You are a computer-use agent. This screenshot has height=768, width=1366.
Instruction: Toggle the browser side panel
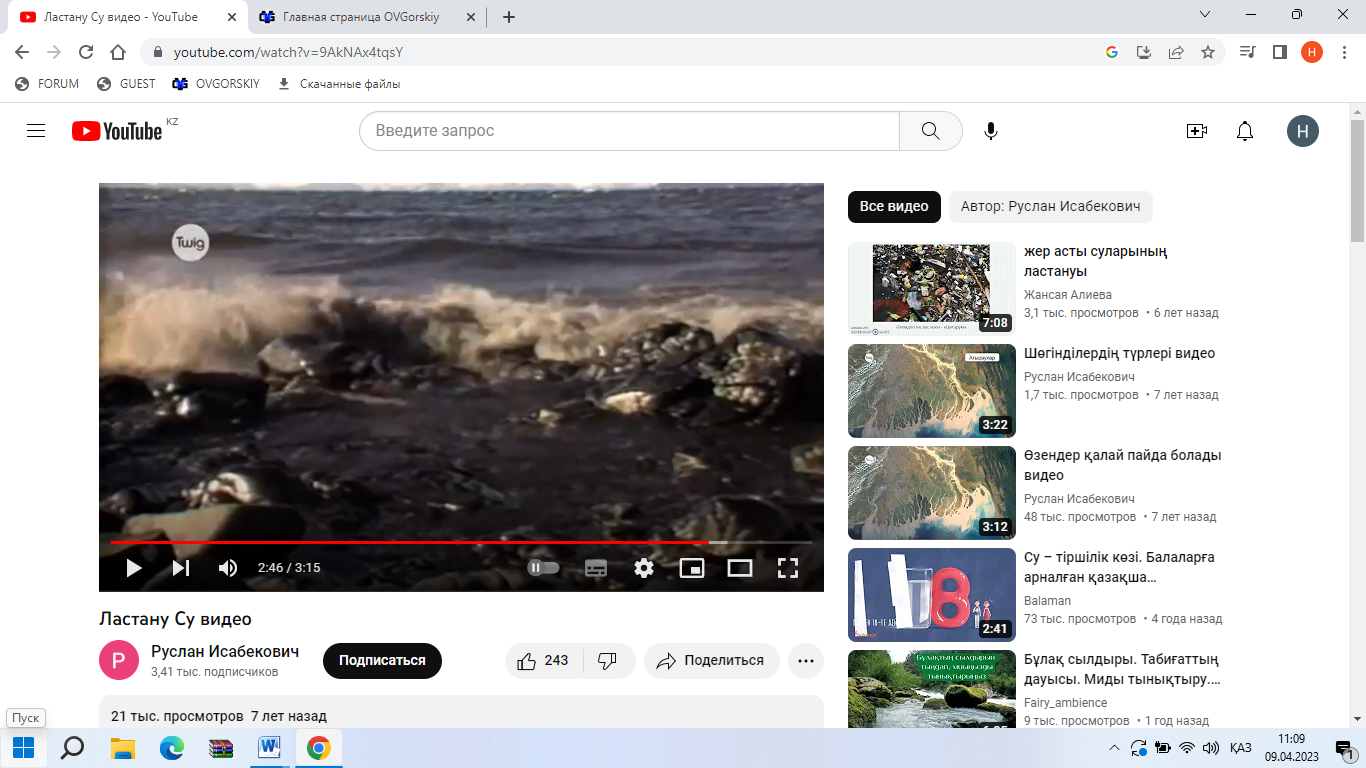pos(1279,52)
